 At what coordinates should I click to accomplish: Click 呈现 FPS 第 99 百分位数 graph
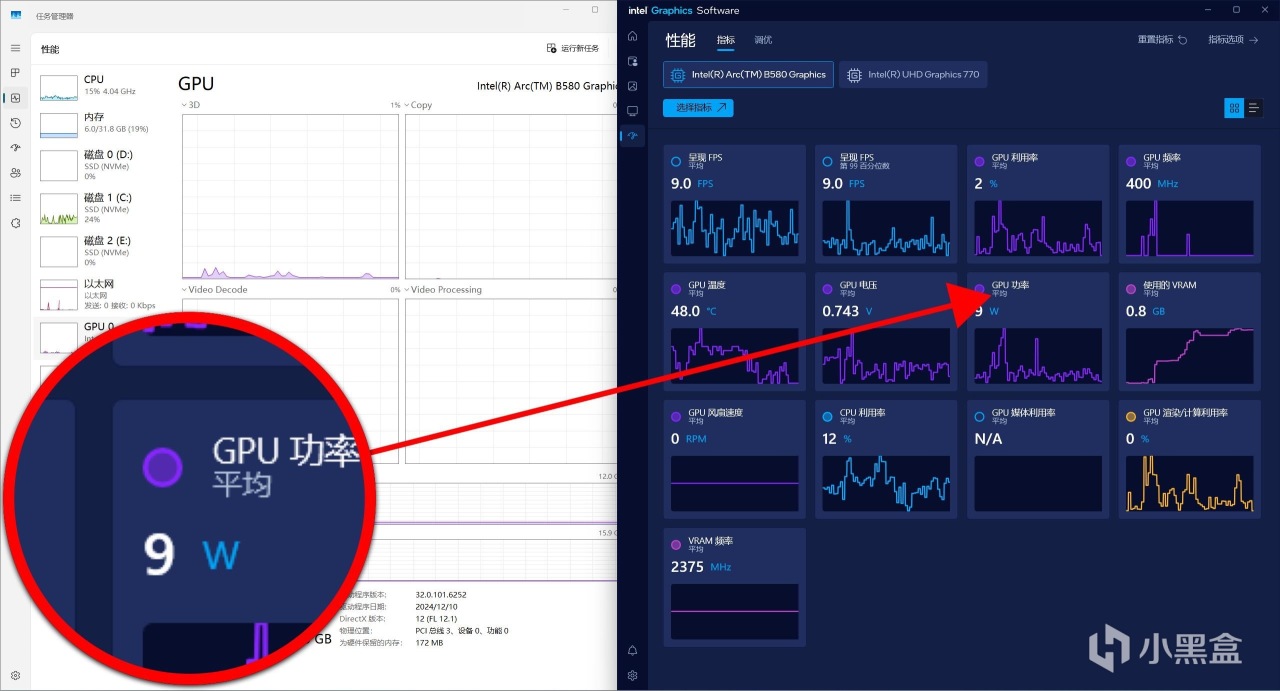[x=886, y=228]
